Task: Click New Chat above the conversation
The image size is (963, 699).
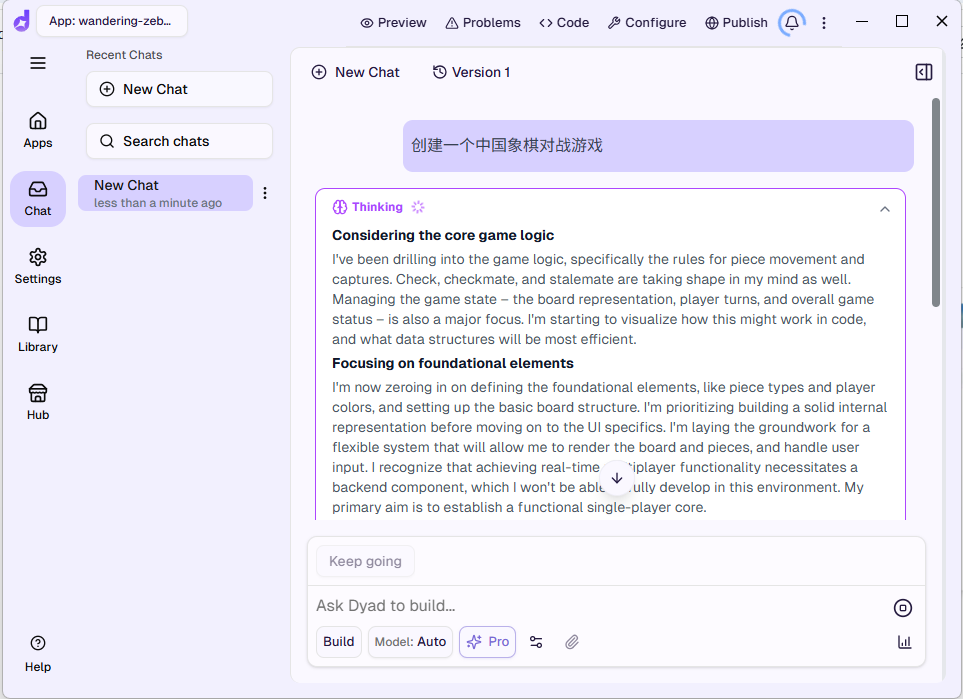Action: 355,72
